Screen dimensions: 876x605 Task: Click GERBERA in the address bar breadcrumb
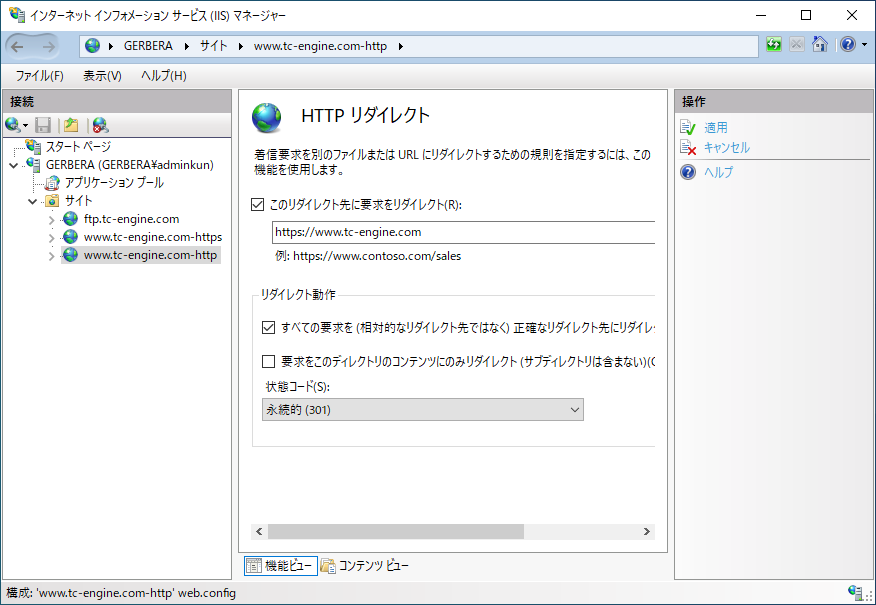pos(148,46)
